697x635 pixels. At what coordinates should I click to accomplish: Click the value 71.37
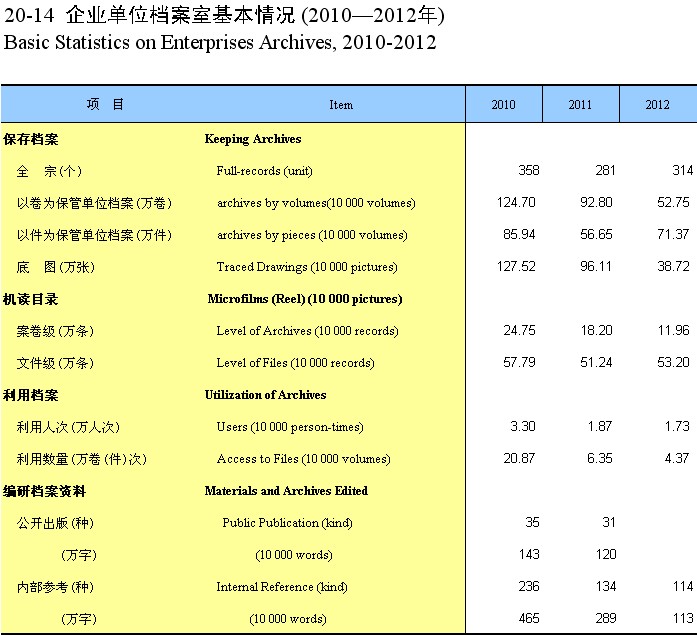673,234
